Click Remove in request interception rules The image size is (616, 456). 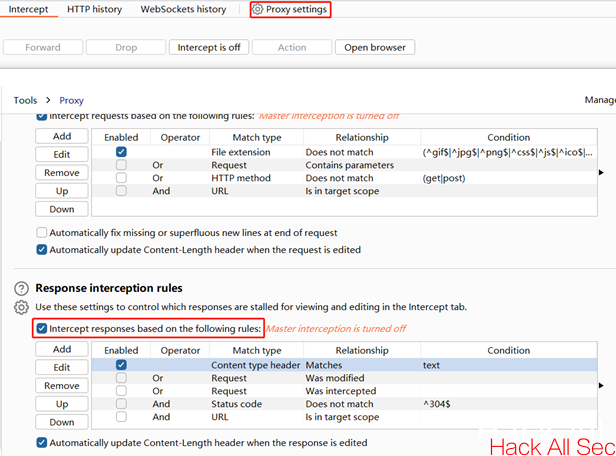point(62,172)
